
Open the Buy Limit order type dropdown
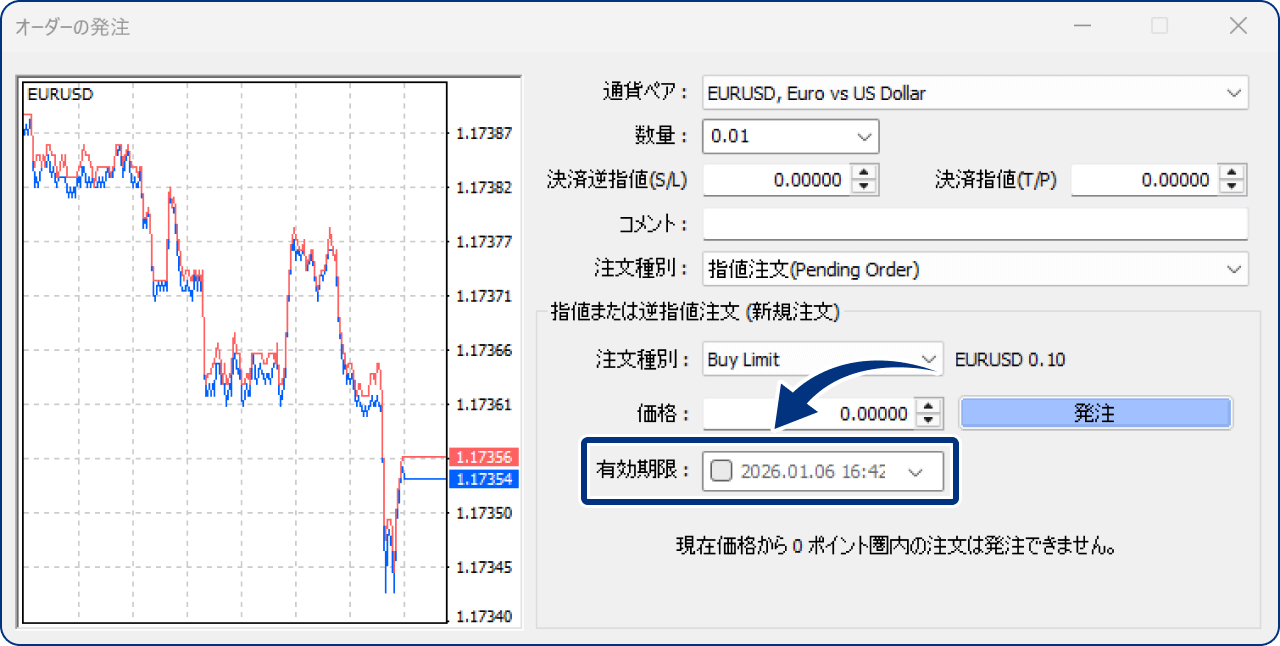(930, 359)
